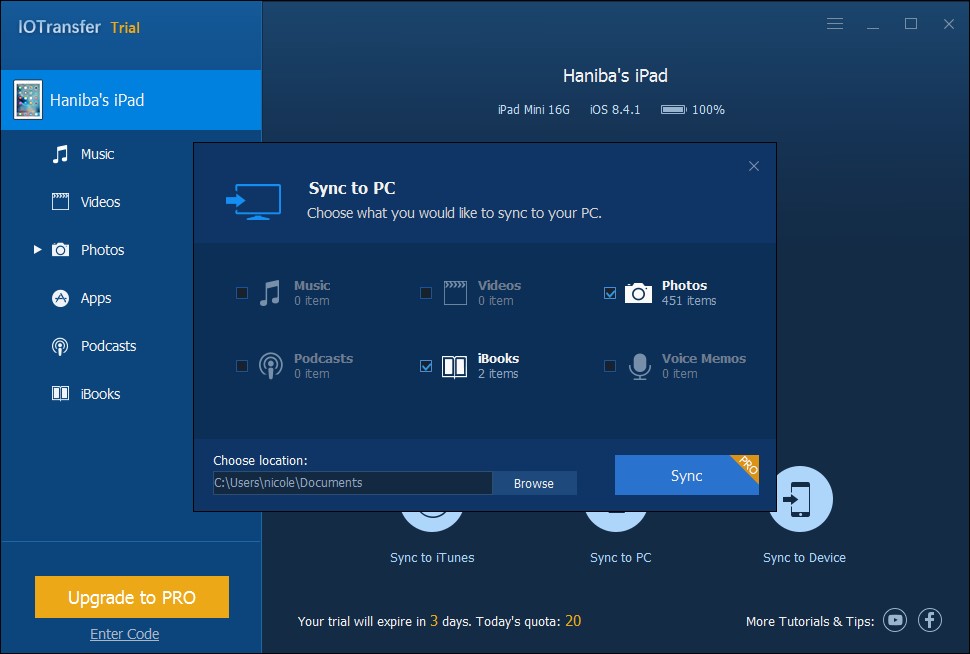Click the trial quota number 20
The image size is (970, 654).
tap(573, 621)
